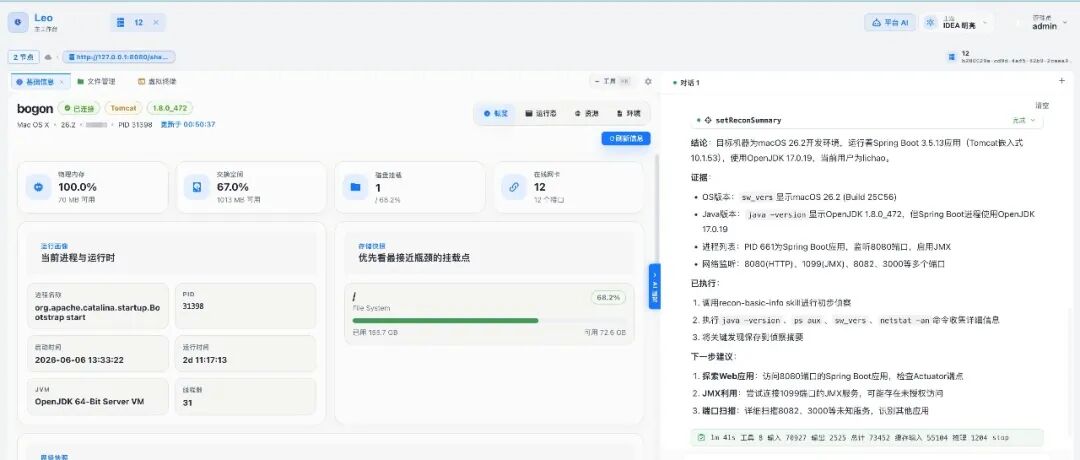
Task: Select the 对话 1 conversation tab
Action: [x=687, y=83]
